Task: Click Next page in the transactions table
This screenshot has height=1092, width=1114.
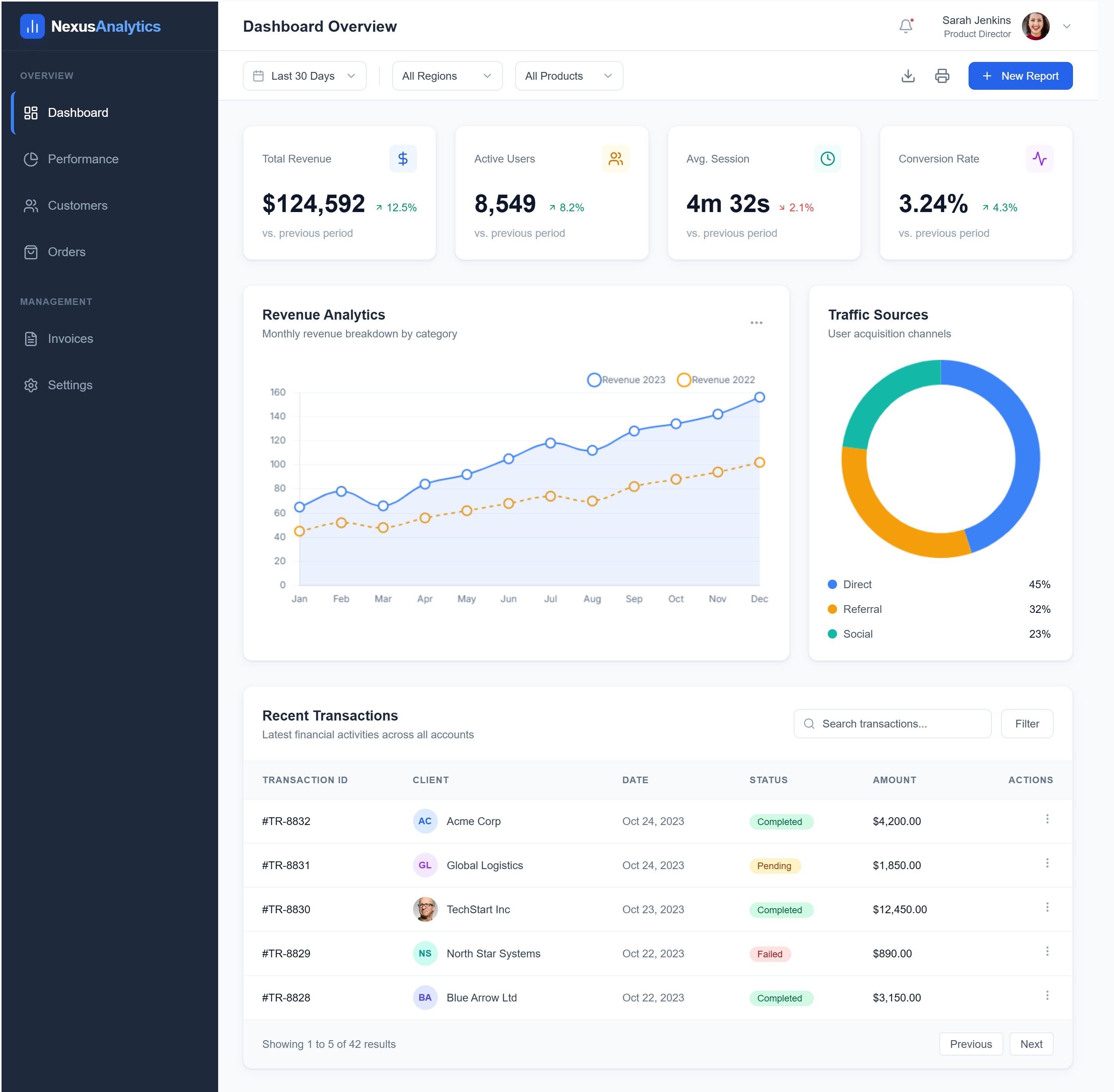Action: click(x=1031, y=1044)
